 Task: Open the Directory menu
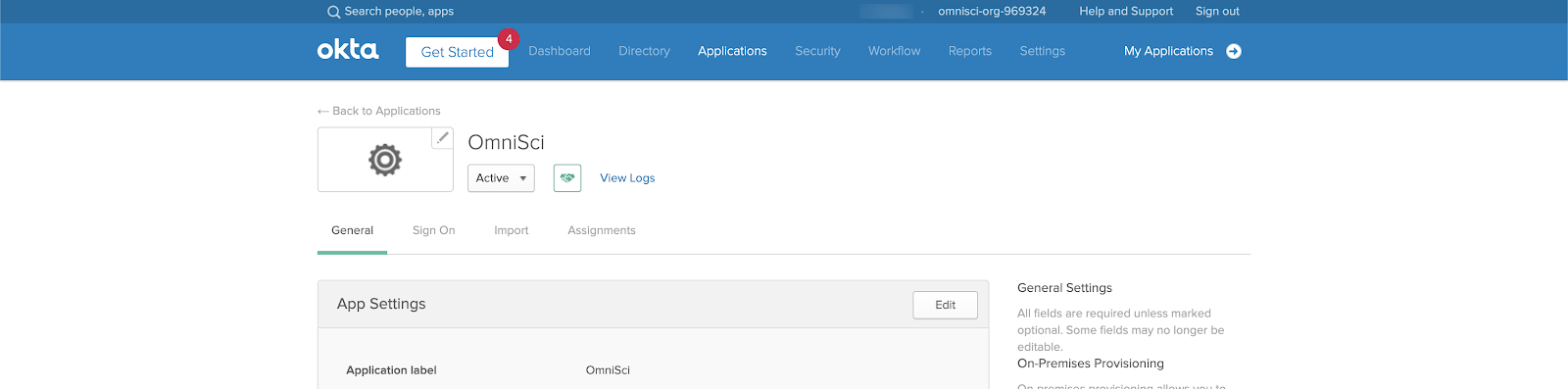(x=645, y=51)
